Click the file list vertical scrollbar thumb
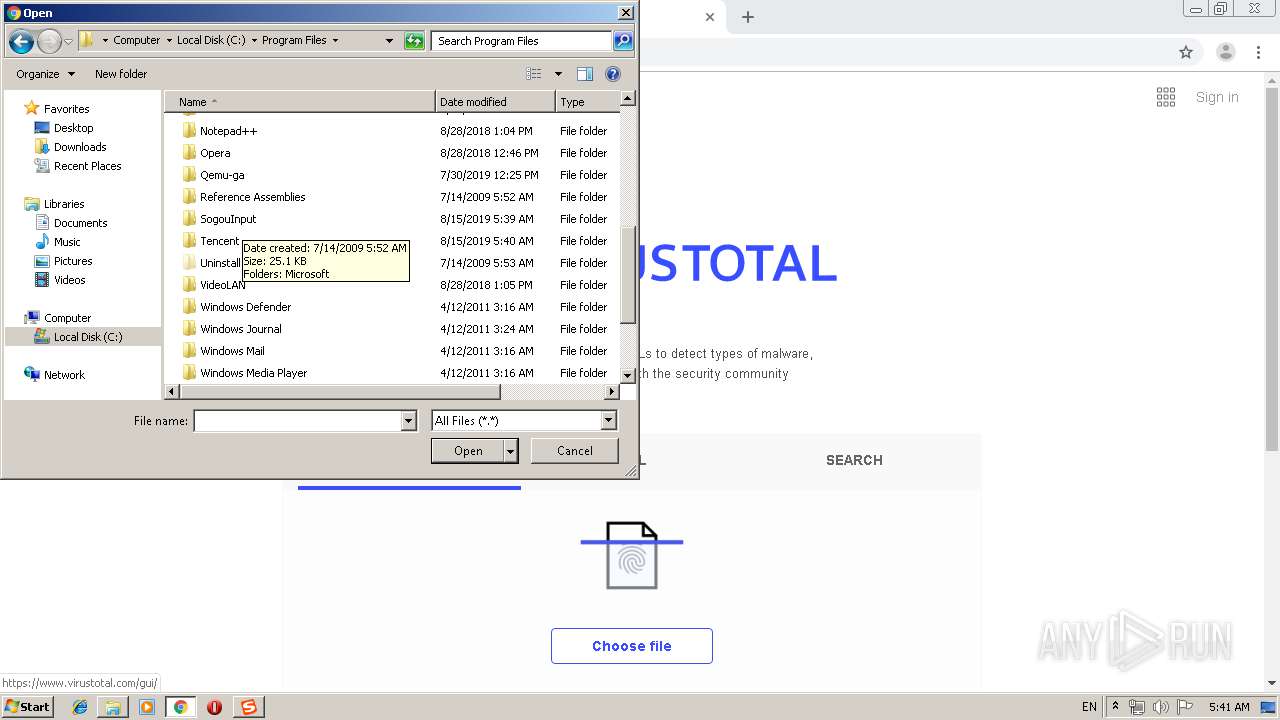Image resolution: width=1280 pixels, height=720 pixels. [x=628, y=275]
